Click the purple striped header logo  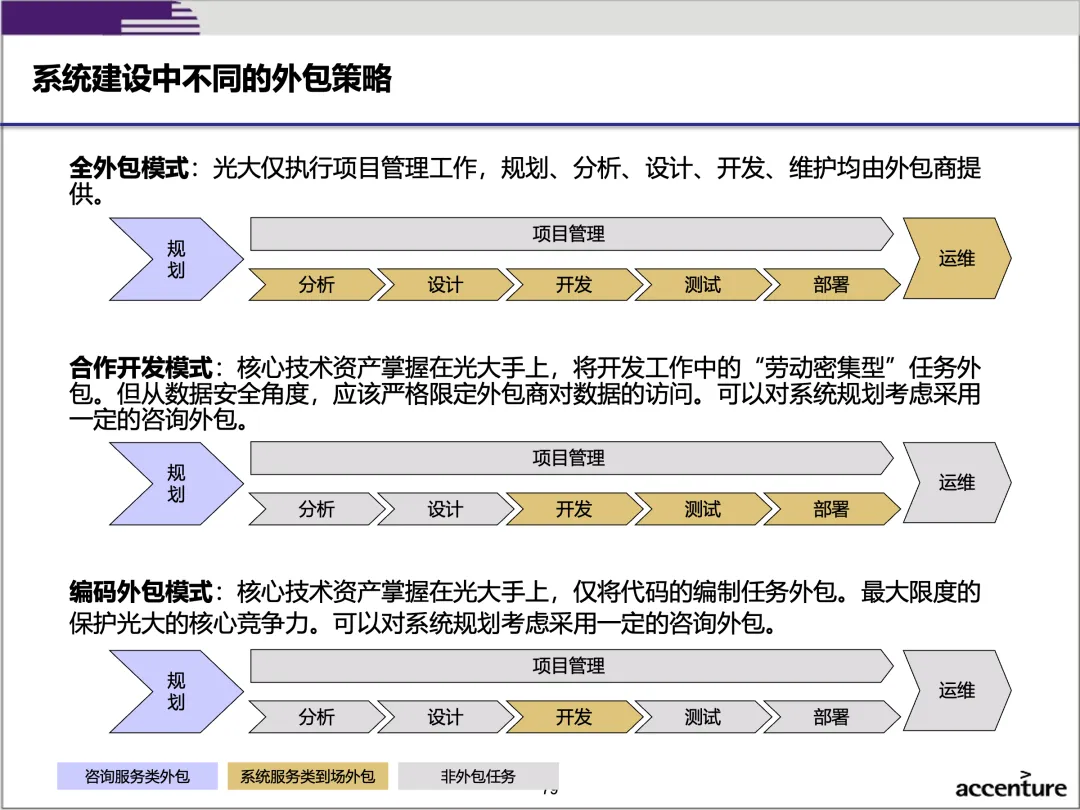pos(101,18)
